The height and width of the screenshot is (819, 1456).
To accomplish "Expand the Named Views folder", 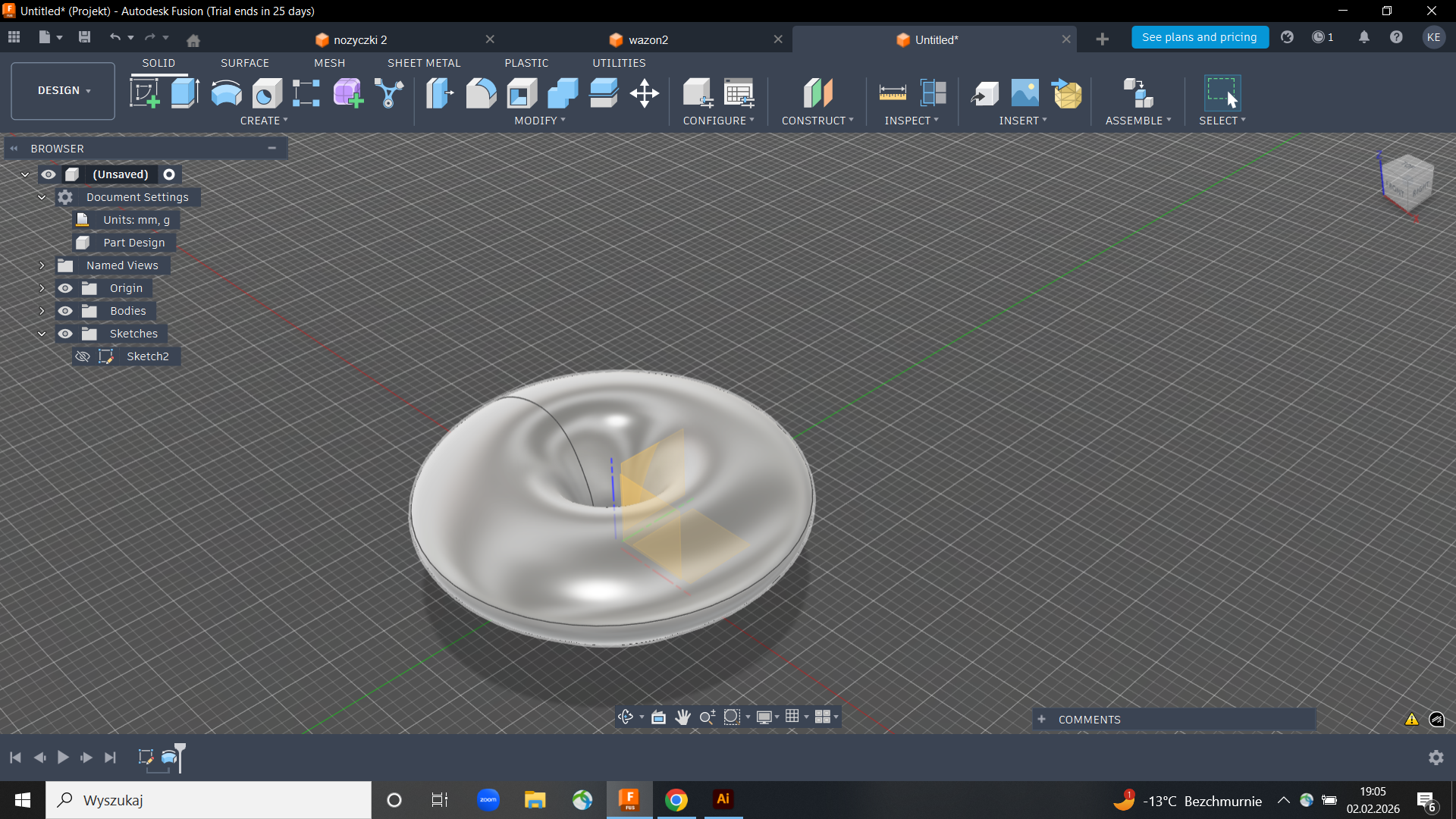I will tap(42, 265).
